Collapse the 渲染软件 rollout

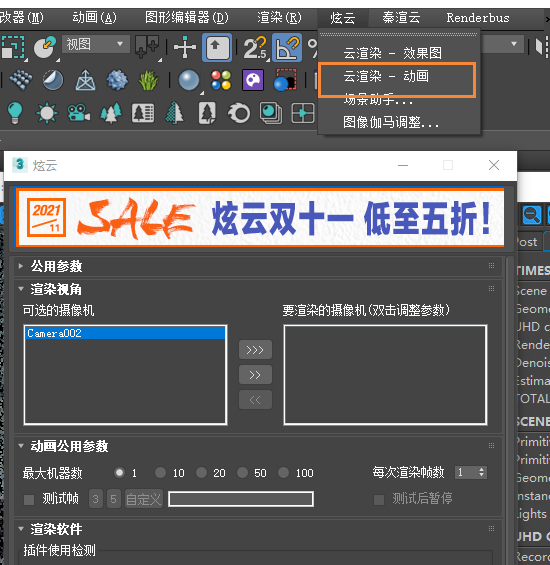pos(21,529)
